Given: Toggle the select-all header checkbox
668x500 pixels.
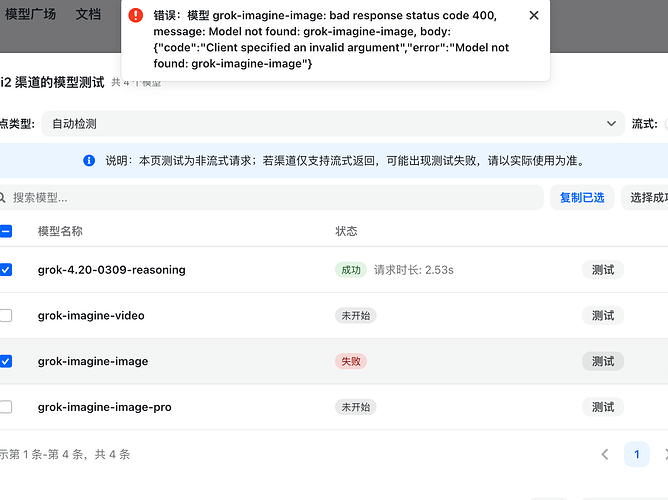Looking at the screenshot, I should pos(6,231).
